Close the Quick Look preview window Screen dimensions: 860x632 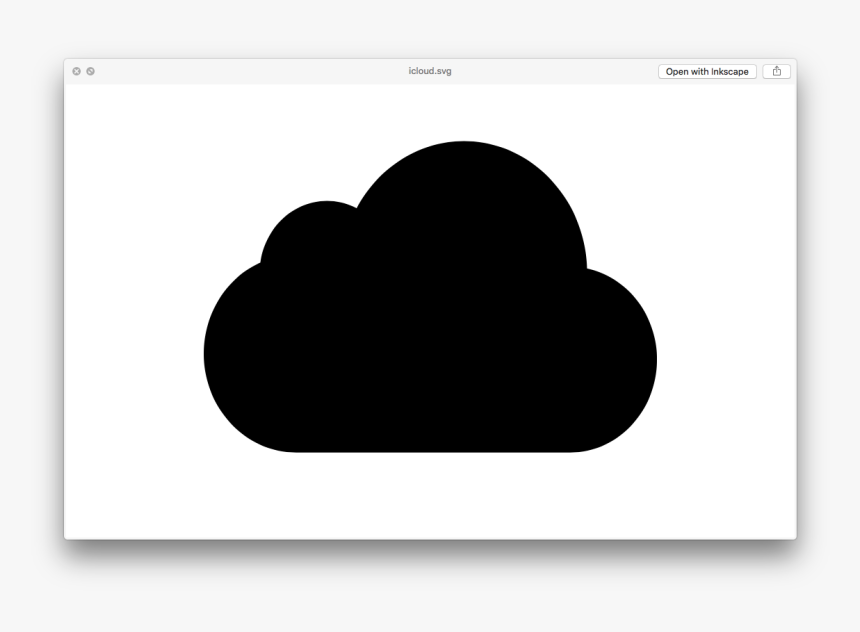(77, 71)
